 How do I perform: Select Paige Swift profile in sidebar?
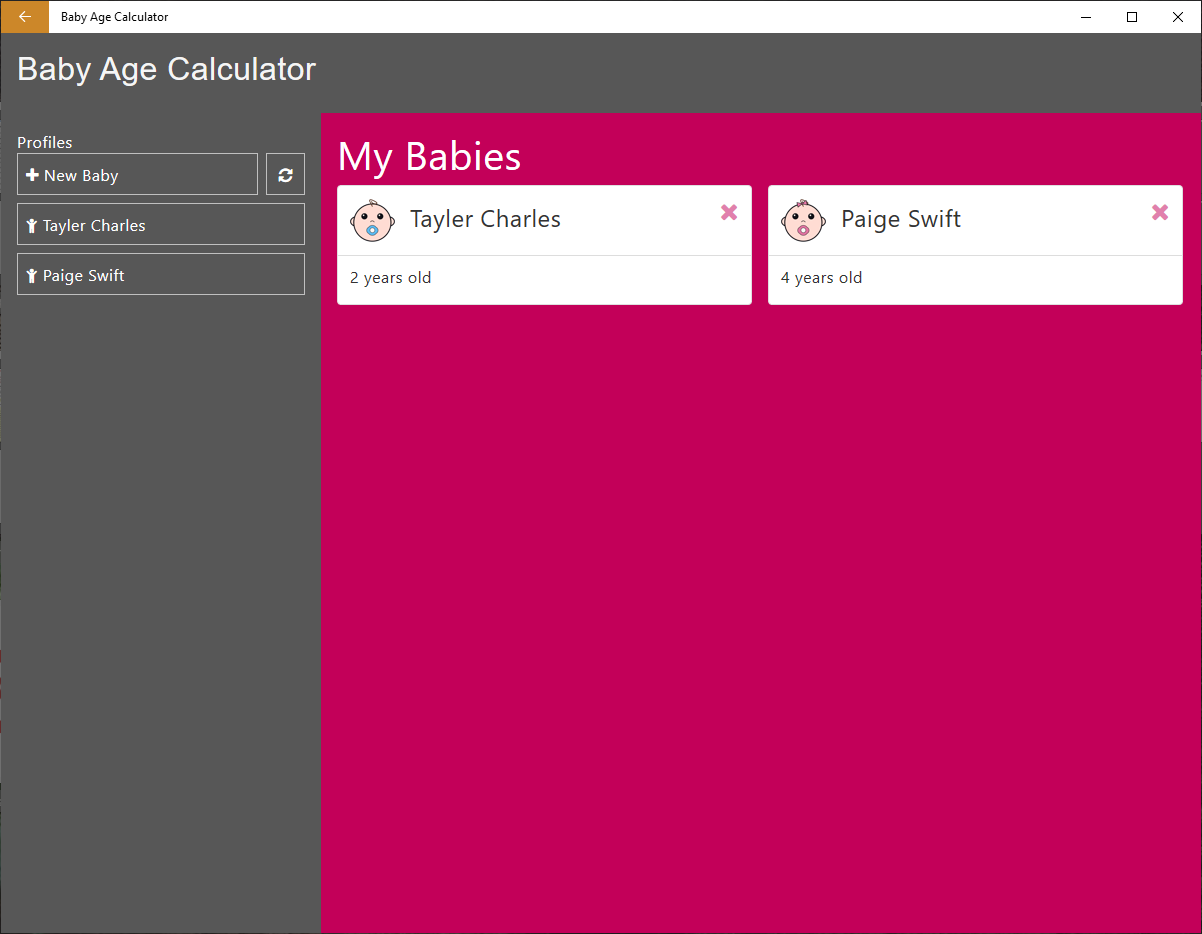[160, 275]
